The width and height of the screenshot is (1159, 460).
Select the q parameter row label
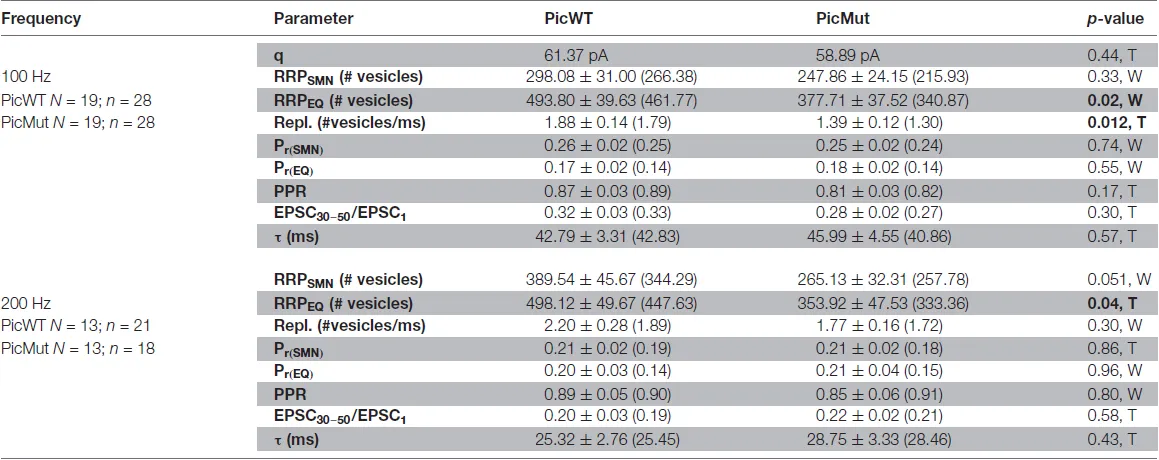[x=278, y=56]
